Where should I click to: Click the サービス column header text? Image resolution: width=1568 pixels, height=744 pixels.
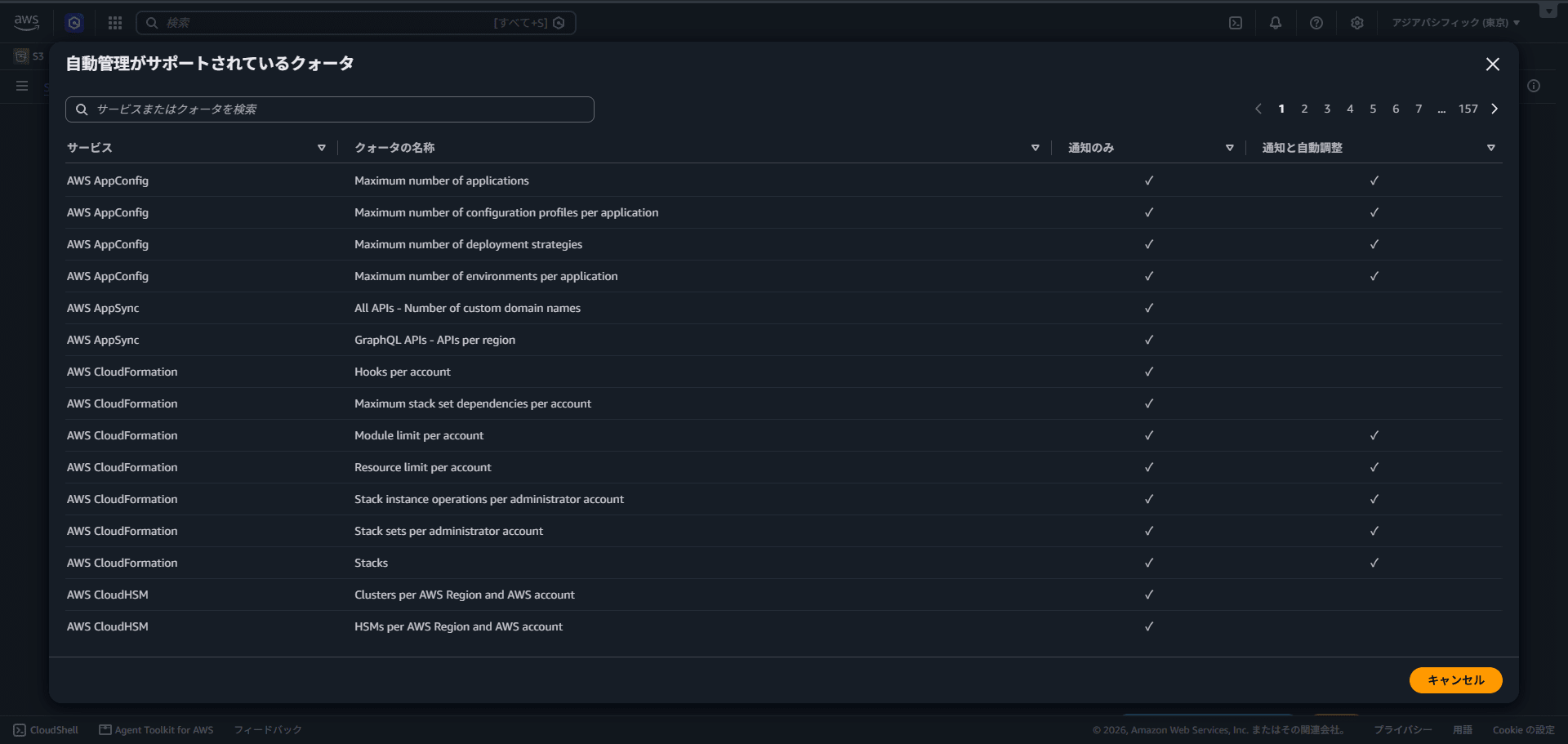pyautogui.click(x=90, y=148)
